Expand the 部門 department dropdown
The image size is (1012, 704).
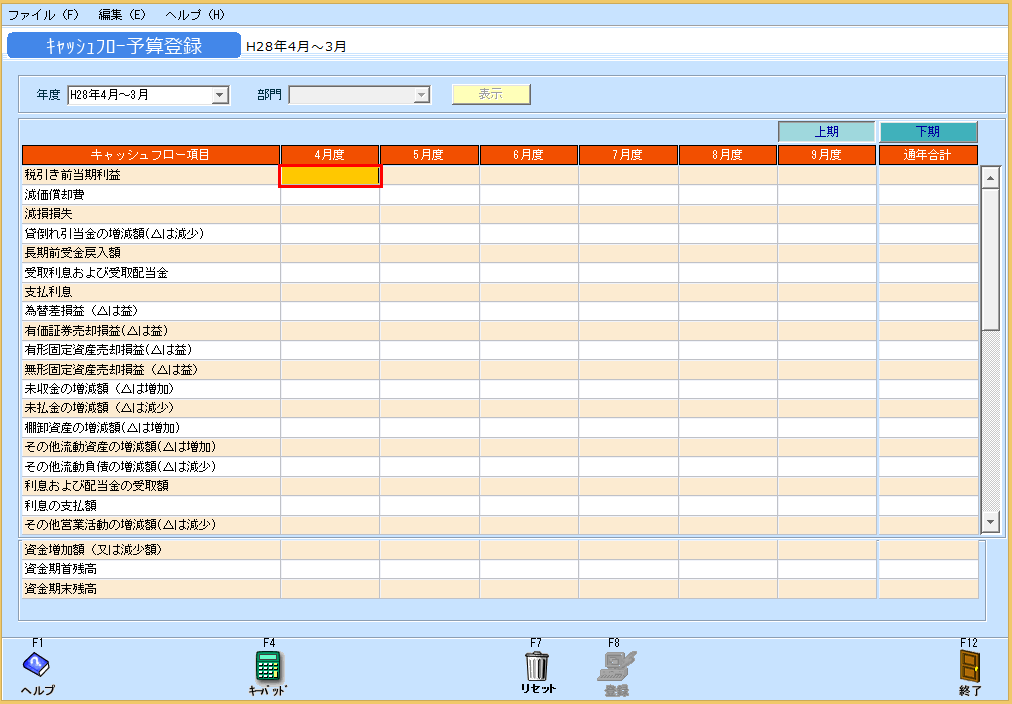tap(421, 95)
